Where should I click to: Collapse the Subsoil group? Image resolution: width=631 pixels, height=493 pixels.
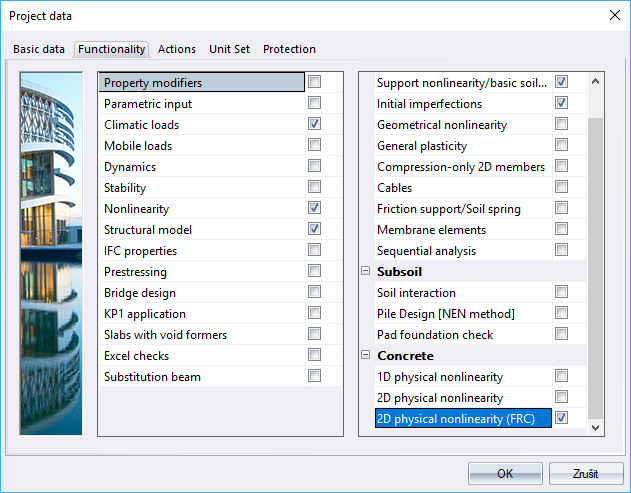tap(366, 271)
